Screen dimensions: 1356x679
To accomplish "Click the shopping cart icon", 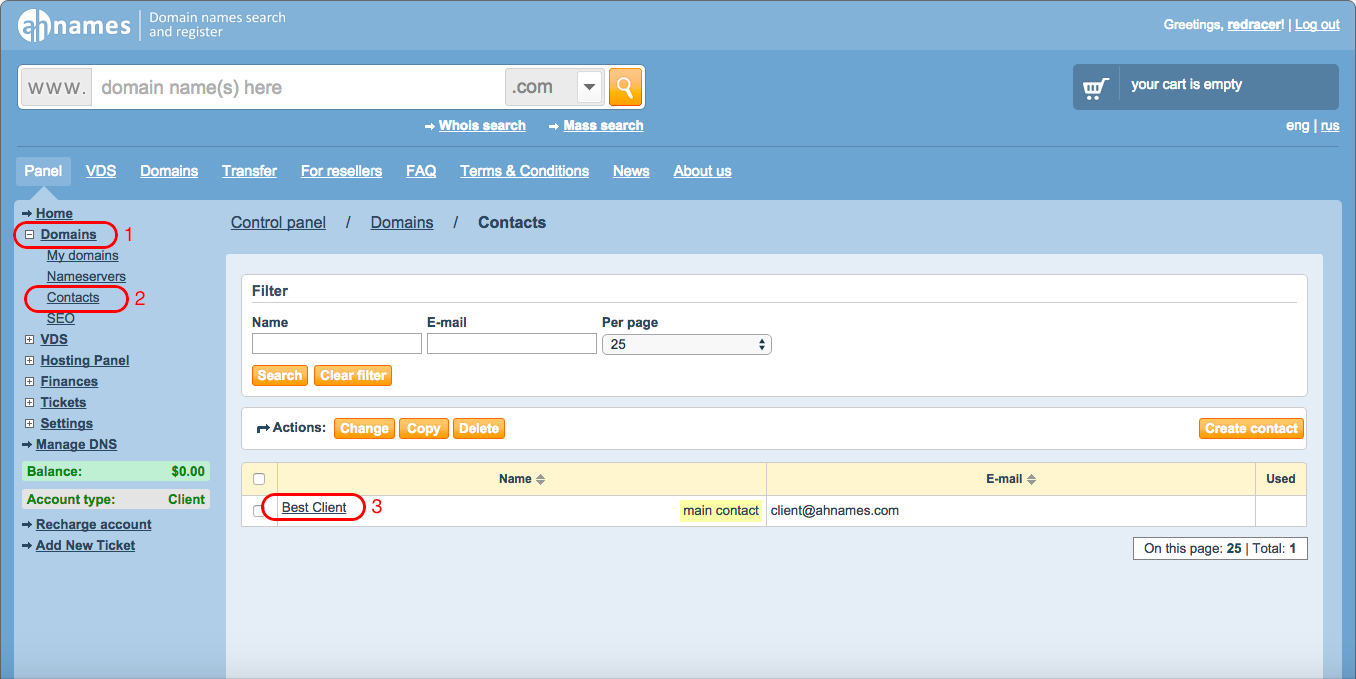I will click(x=1095, y=88).
